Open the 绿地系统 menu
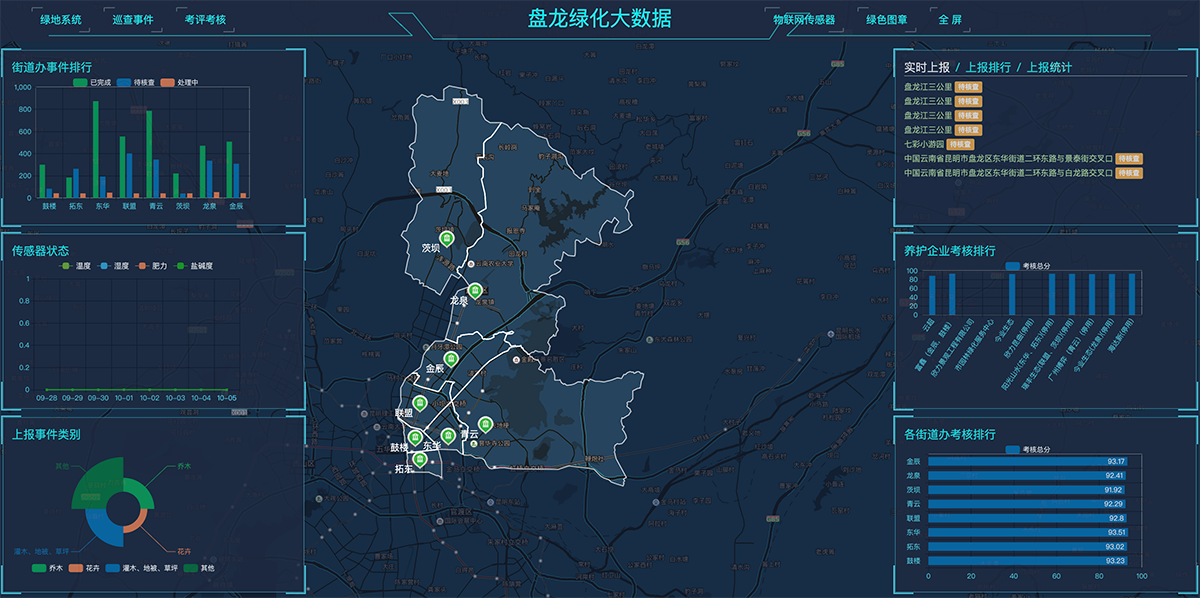The height and width of the screenshot is (598, 1200). coord(61,20)
